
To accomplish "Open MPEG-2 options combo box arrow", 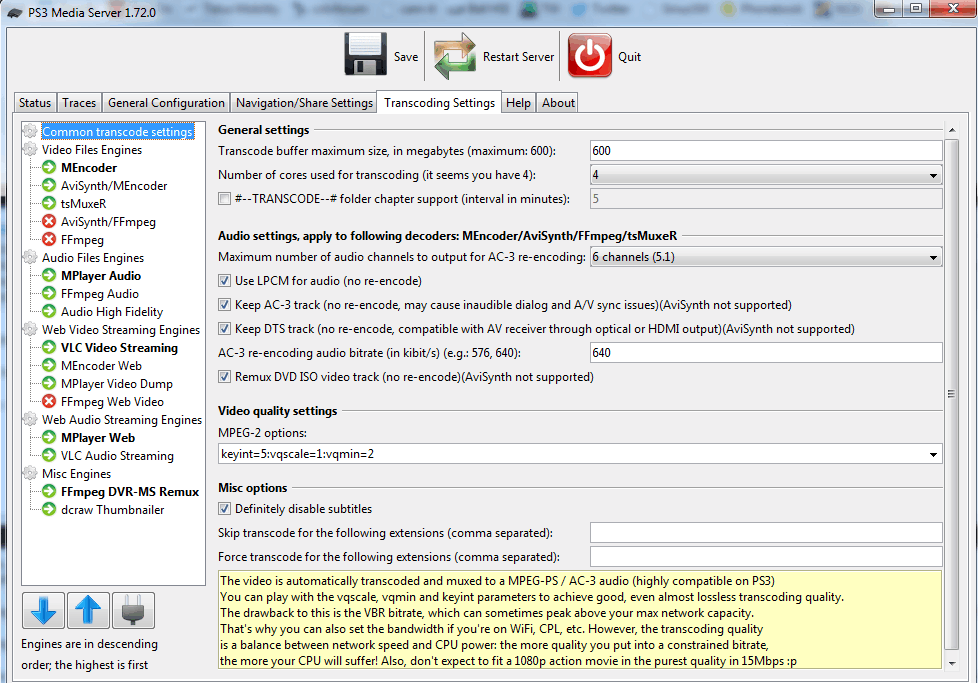I will (x=933, y=454).
